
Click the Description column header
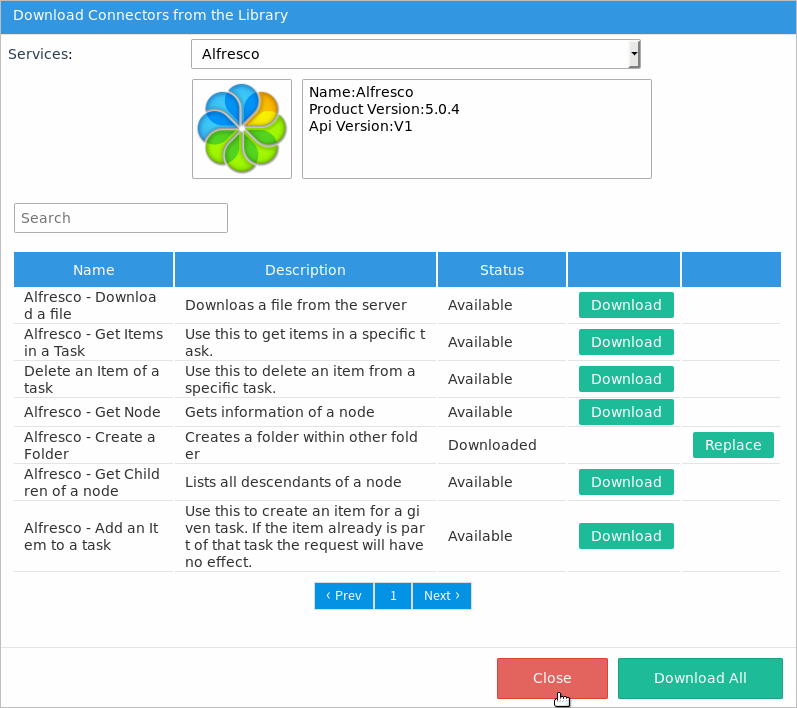[x=305, y=270]
